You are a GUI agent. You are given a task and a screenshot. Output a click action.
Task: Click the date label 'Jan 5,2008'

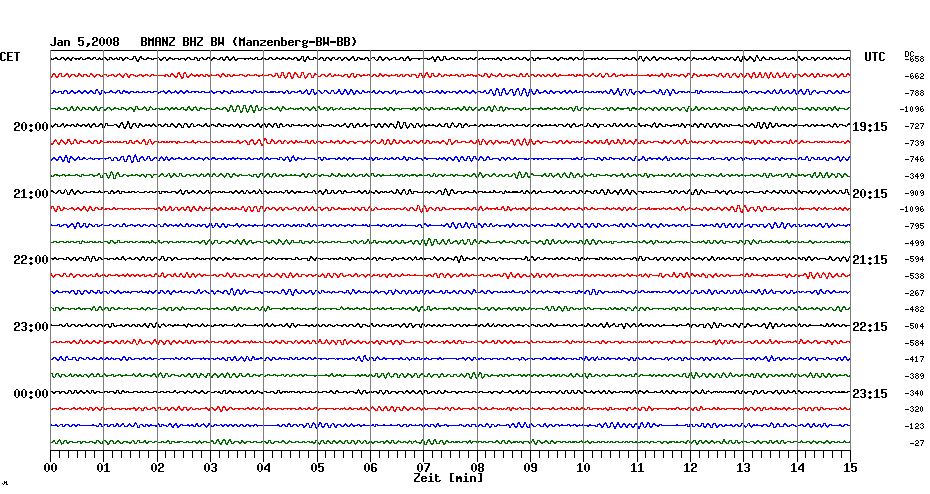(x=84, y=42)
